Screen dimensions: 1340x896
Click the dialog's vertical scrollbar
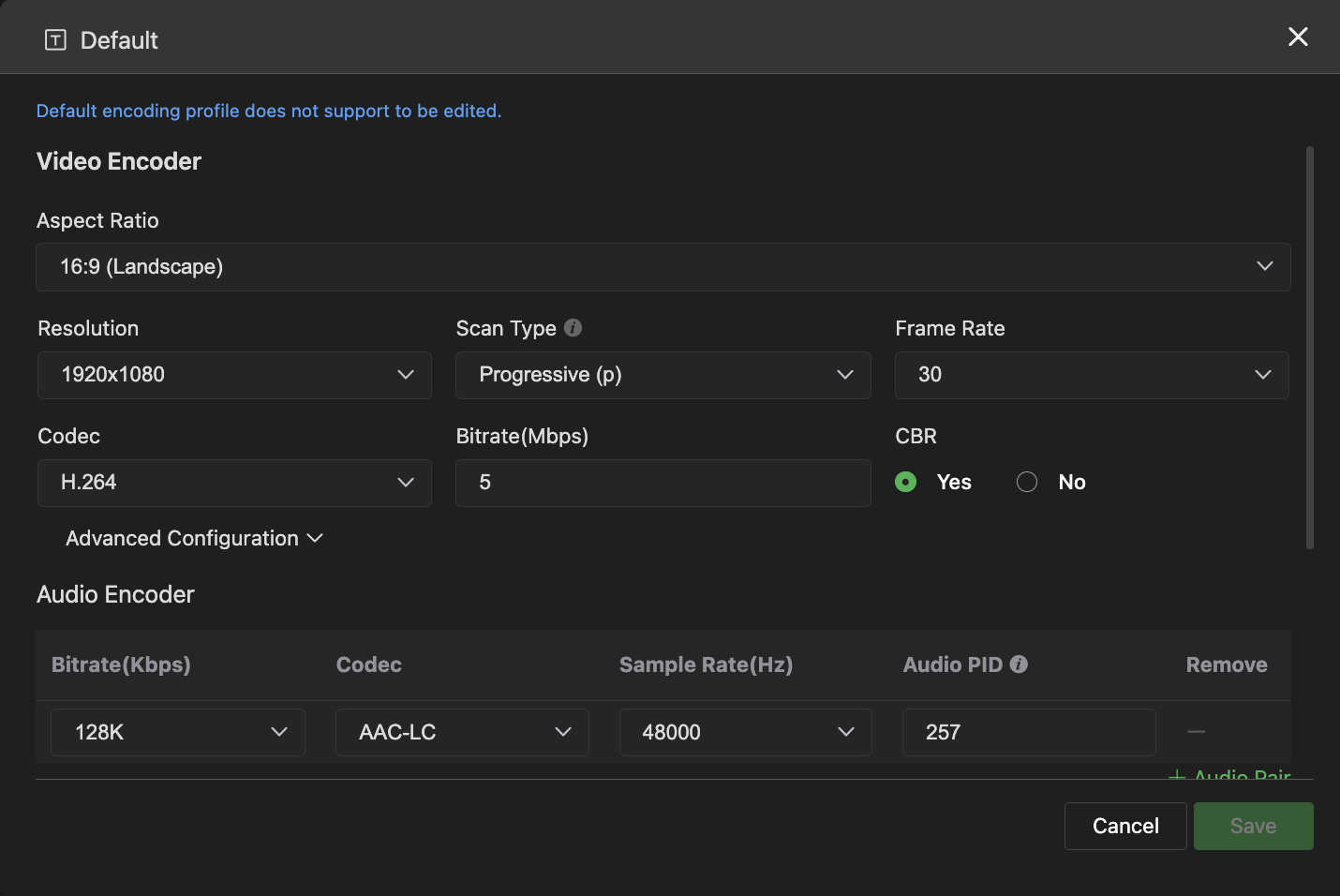pos(1310,347)
